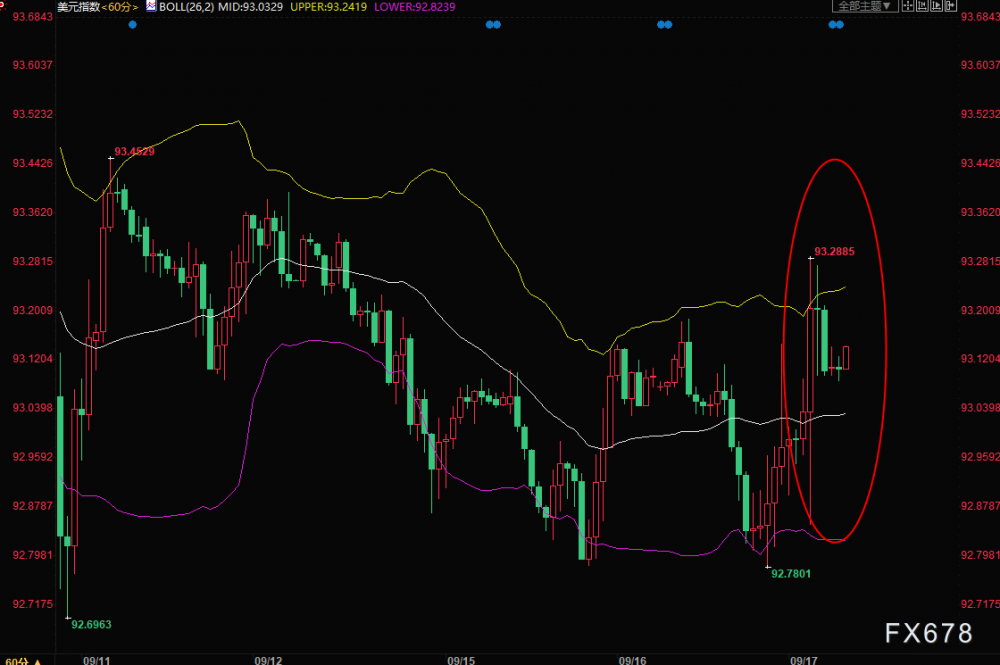Click the 93.4529 high price marker
The height and width of the screenshot is (665, 1000).
tap(134, 152)
